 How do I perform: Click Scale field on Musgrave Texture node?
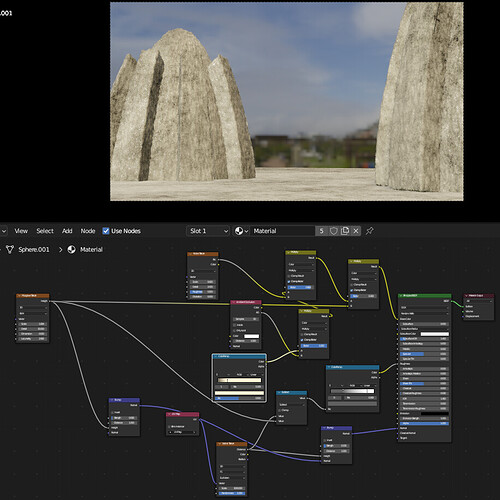coord(32,324)
